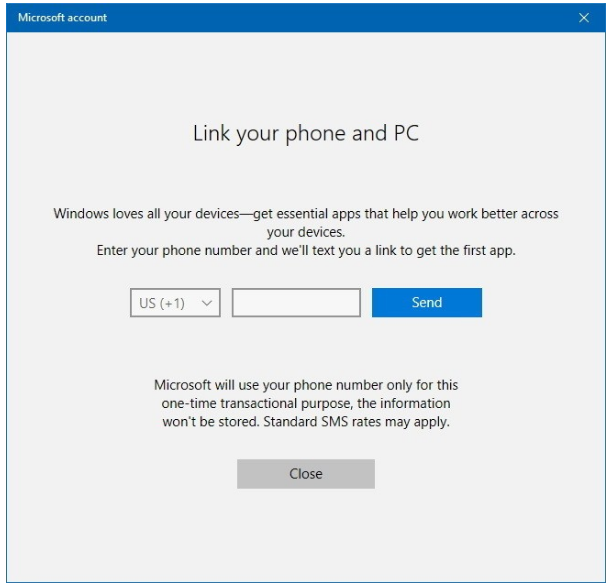Click the white X icon in the blue title bar
Image resolution: width=607 pixels, height=583 pixels.
[585, 18]
